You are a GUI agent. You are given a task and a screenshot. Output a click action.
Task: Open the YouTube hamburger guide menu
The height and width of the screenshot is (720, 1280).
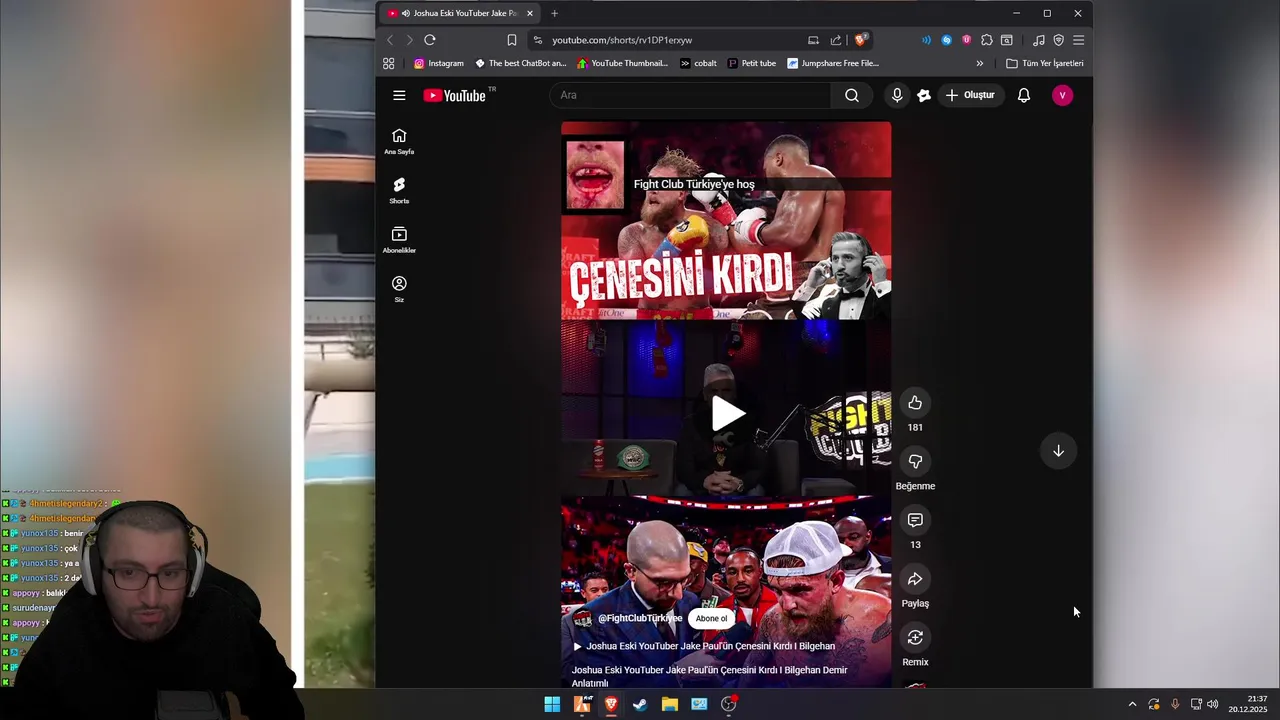(399, 95)
